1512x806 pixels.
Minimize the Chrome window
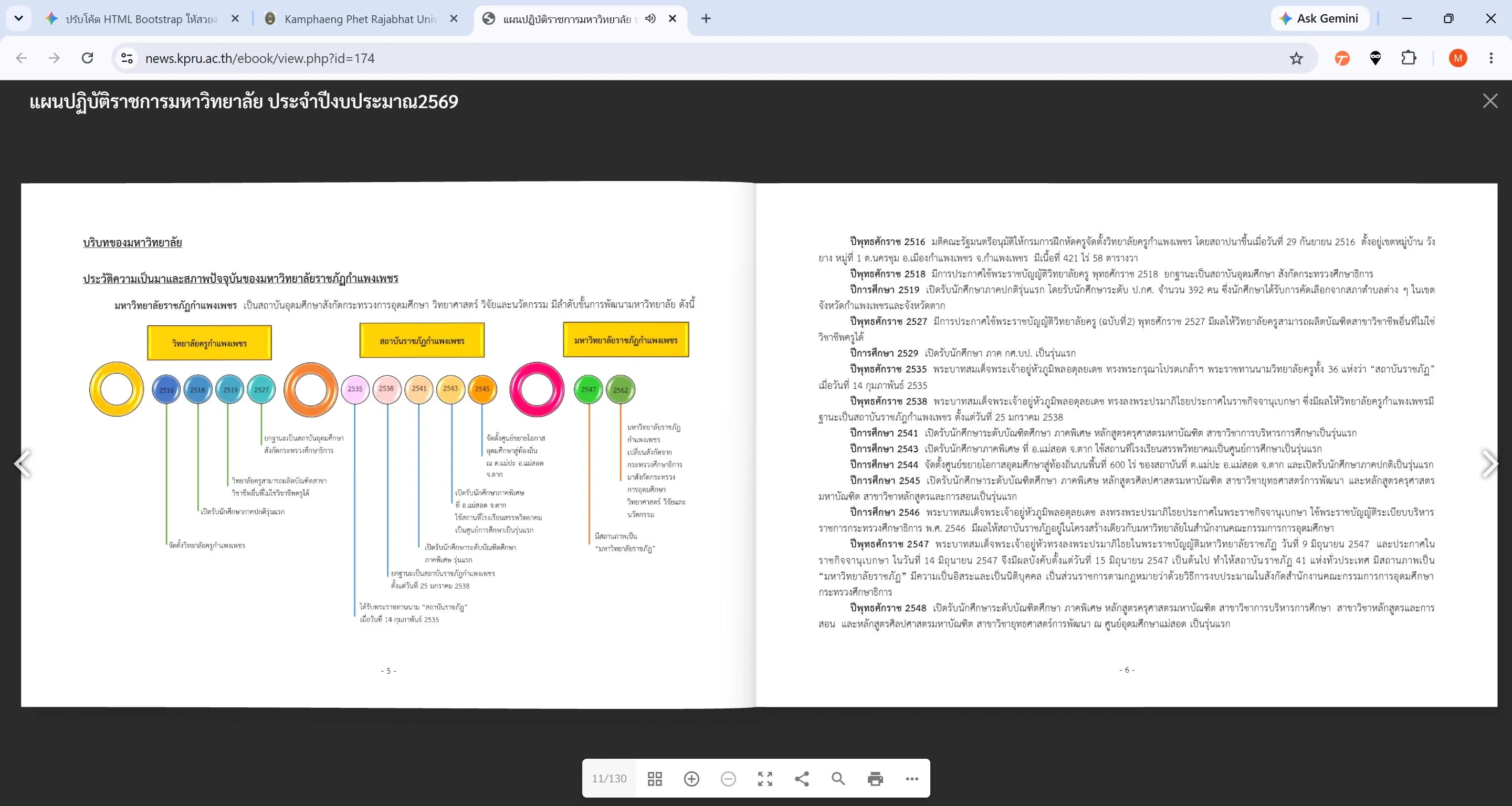pyautogui.click(x=1407, y=18)
